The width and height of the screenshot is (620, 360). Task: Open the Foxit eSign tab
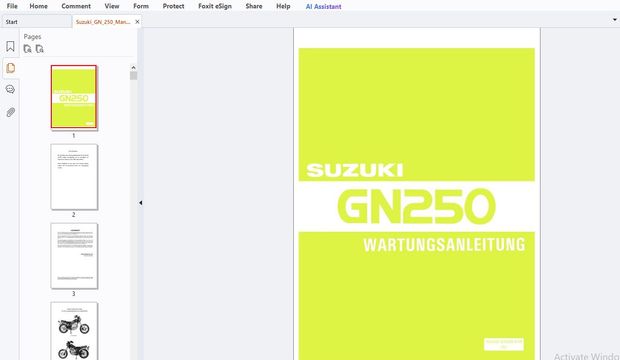point(215,6)
